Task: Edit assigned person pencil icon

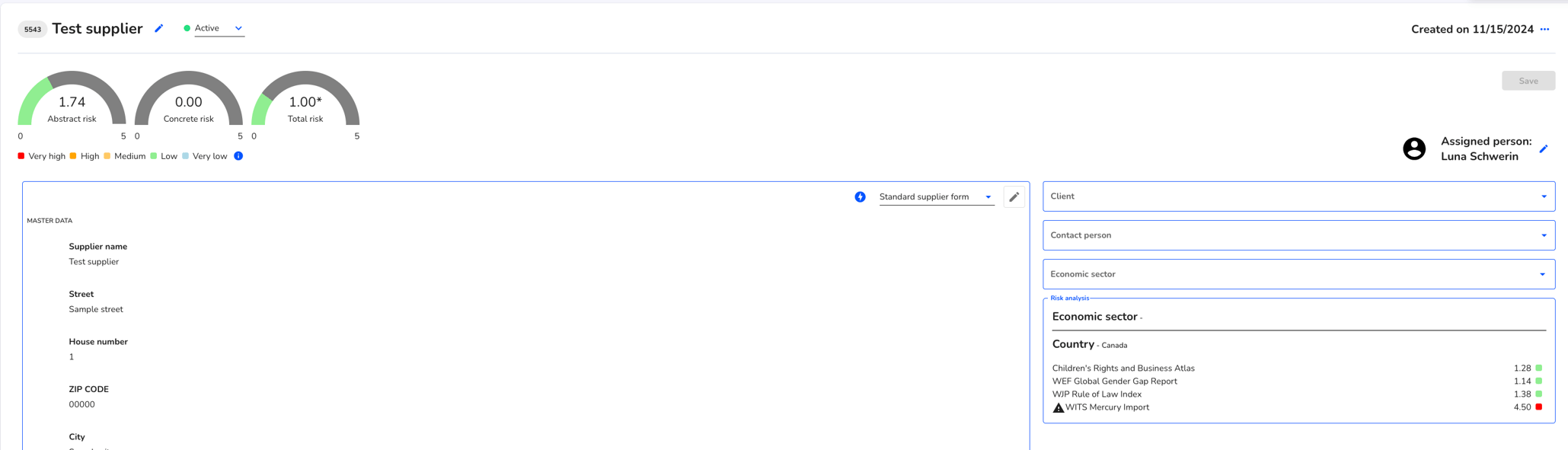Action: click(x=1543, y=149)
